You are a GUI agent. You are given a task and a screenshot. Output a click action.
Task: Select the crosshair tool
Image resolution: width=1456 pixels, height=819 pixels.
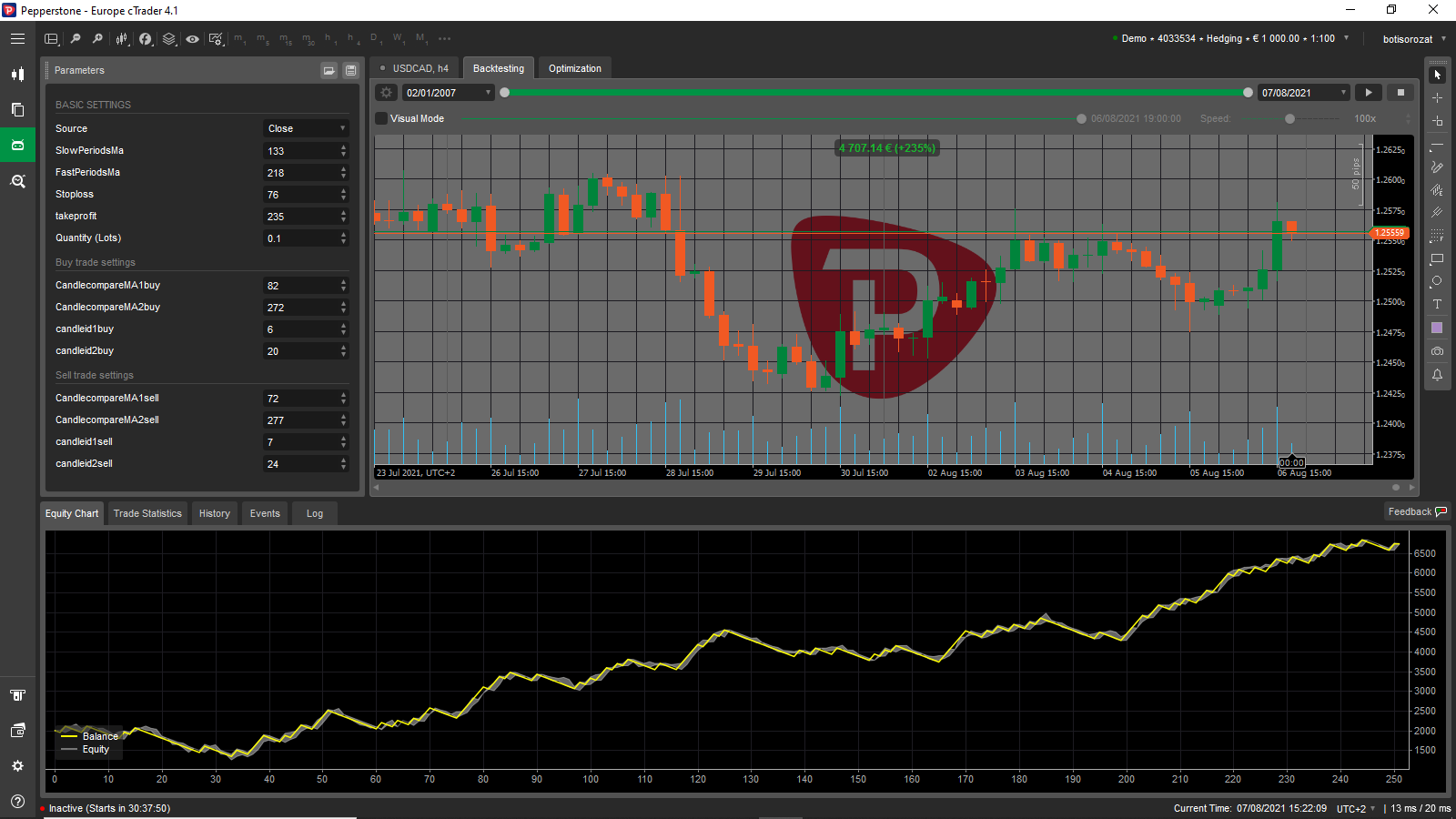pos(1437,97)
